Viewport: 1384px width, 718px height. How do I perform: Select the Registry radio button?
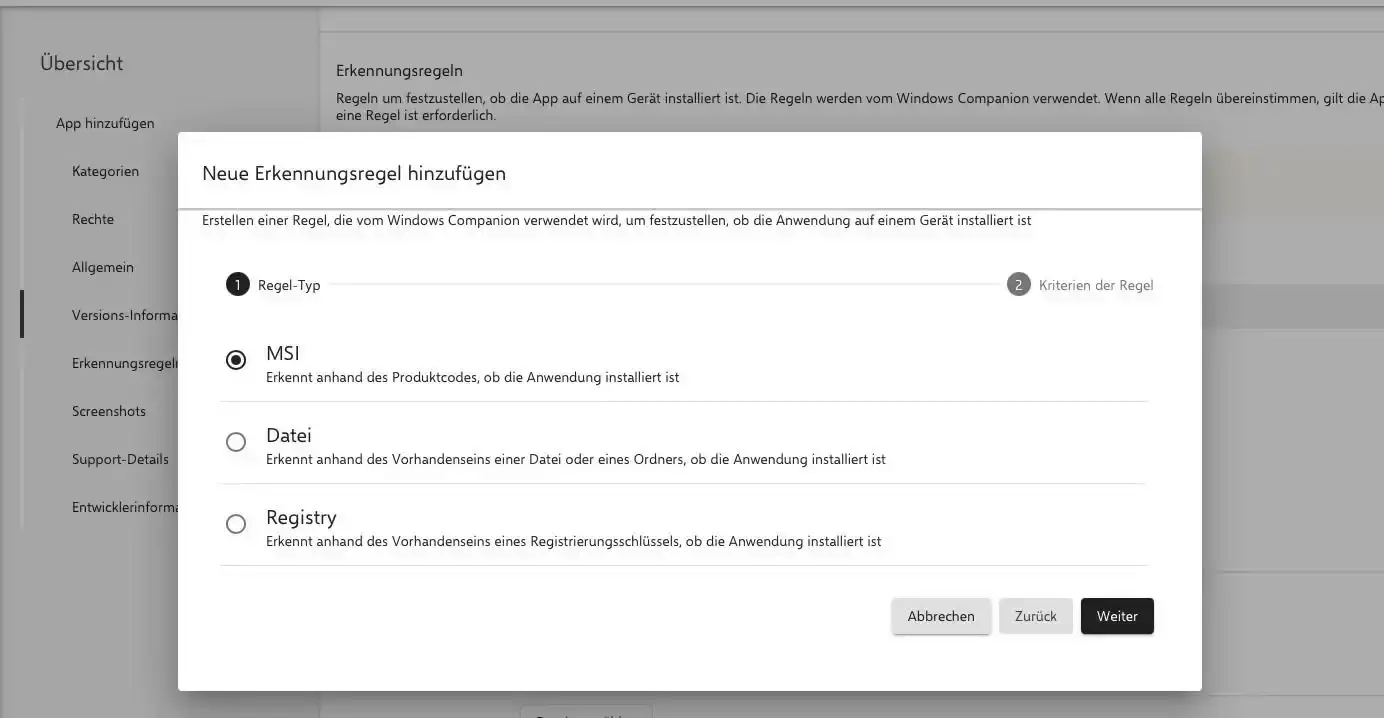pos(236,524)
